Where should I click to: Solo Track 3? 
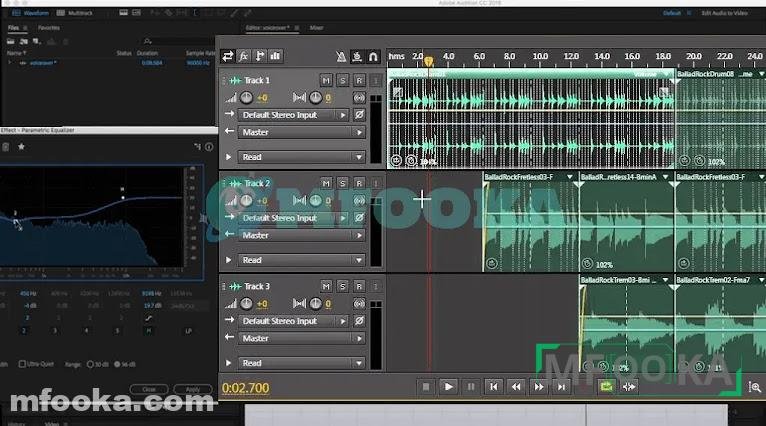pos(342,286)
